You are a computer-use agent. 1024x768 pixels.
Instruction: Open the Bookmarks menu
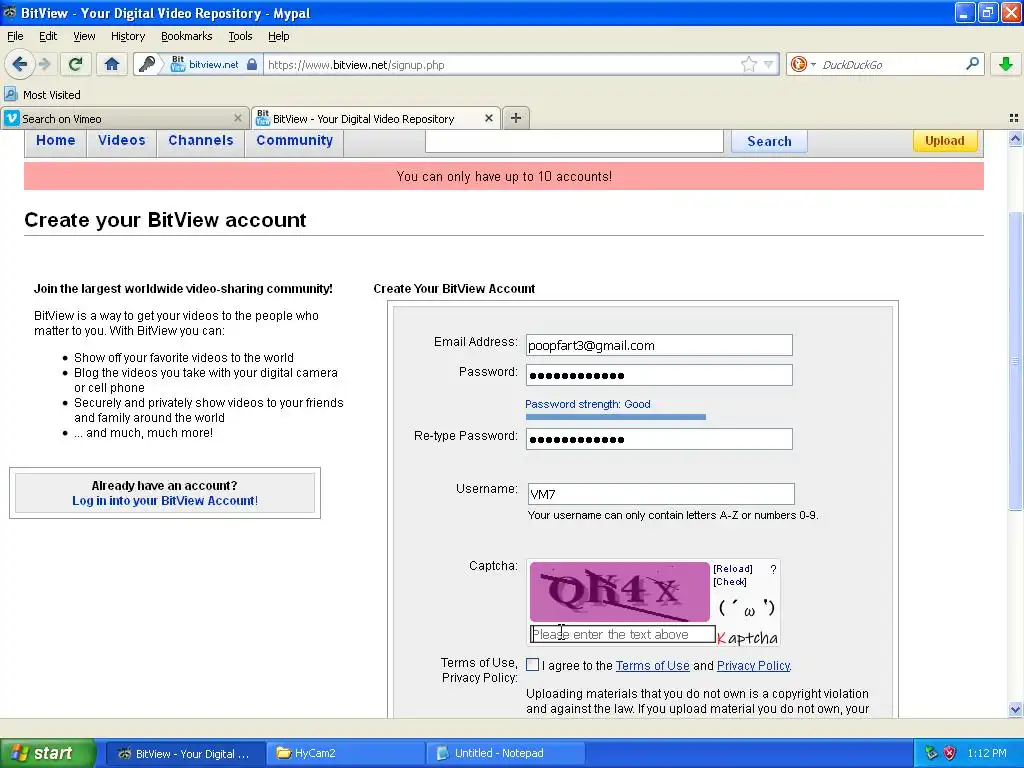pyautogui.click(x=187, y=36)
